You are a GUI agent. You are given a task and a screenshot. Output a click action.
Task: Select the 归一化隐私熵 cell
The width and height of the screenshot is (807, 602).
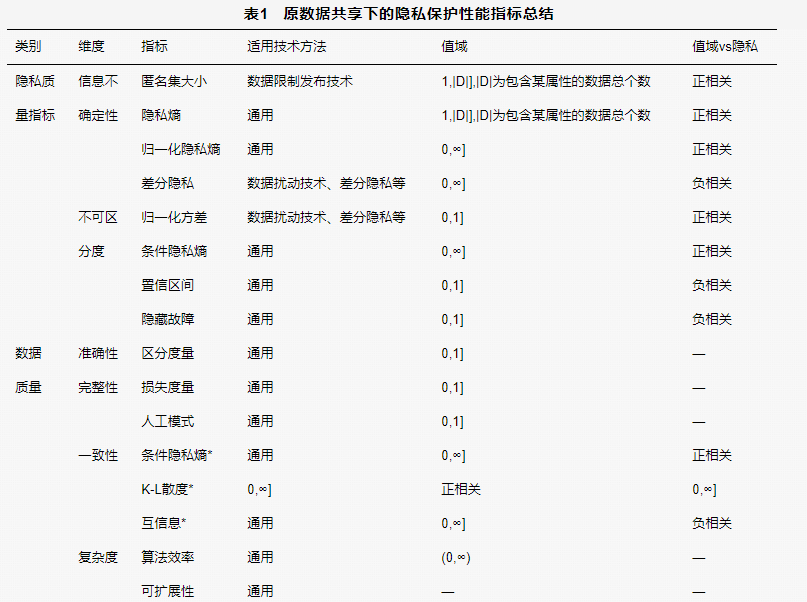tap(181, 149)
